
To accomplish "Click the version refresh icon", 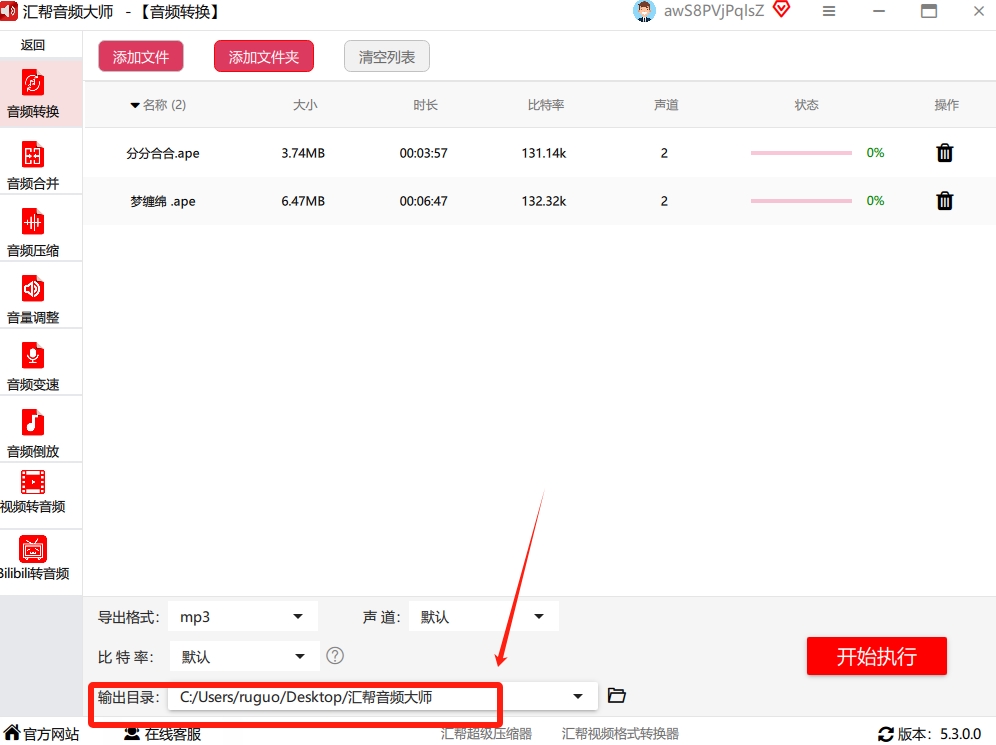I will click(885, 734).
